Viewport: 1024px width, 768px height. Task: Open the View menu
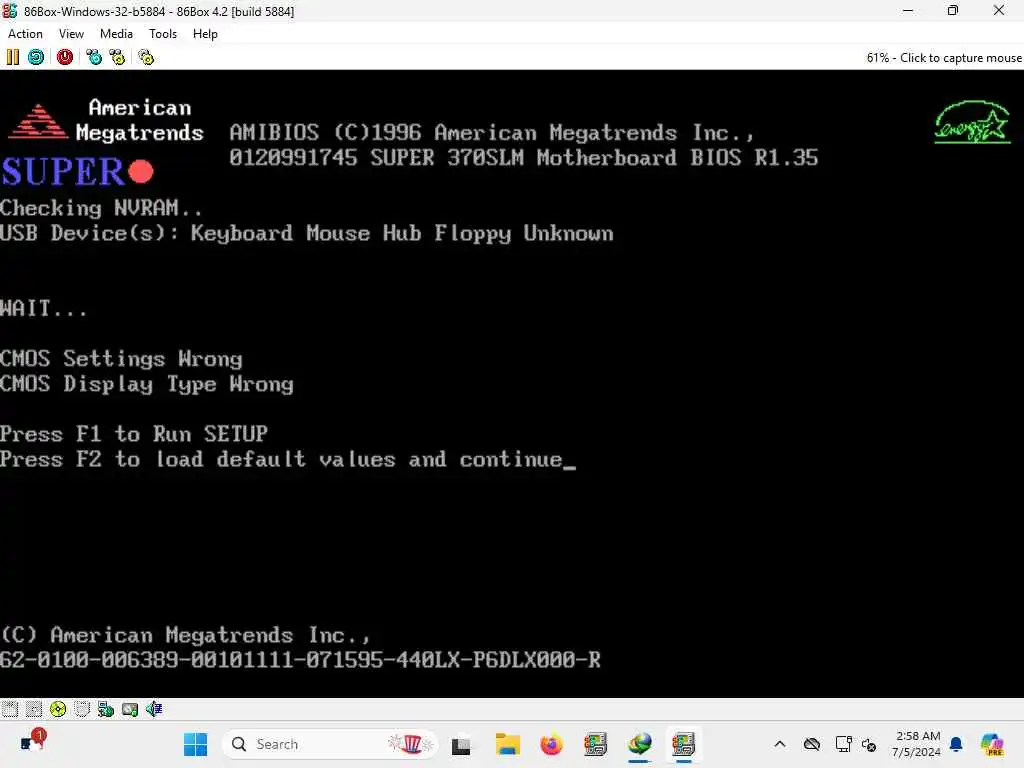click(71, 34)
